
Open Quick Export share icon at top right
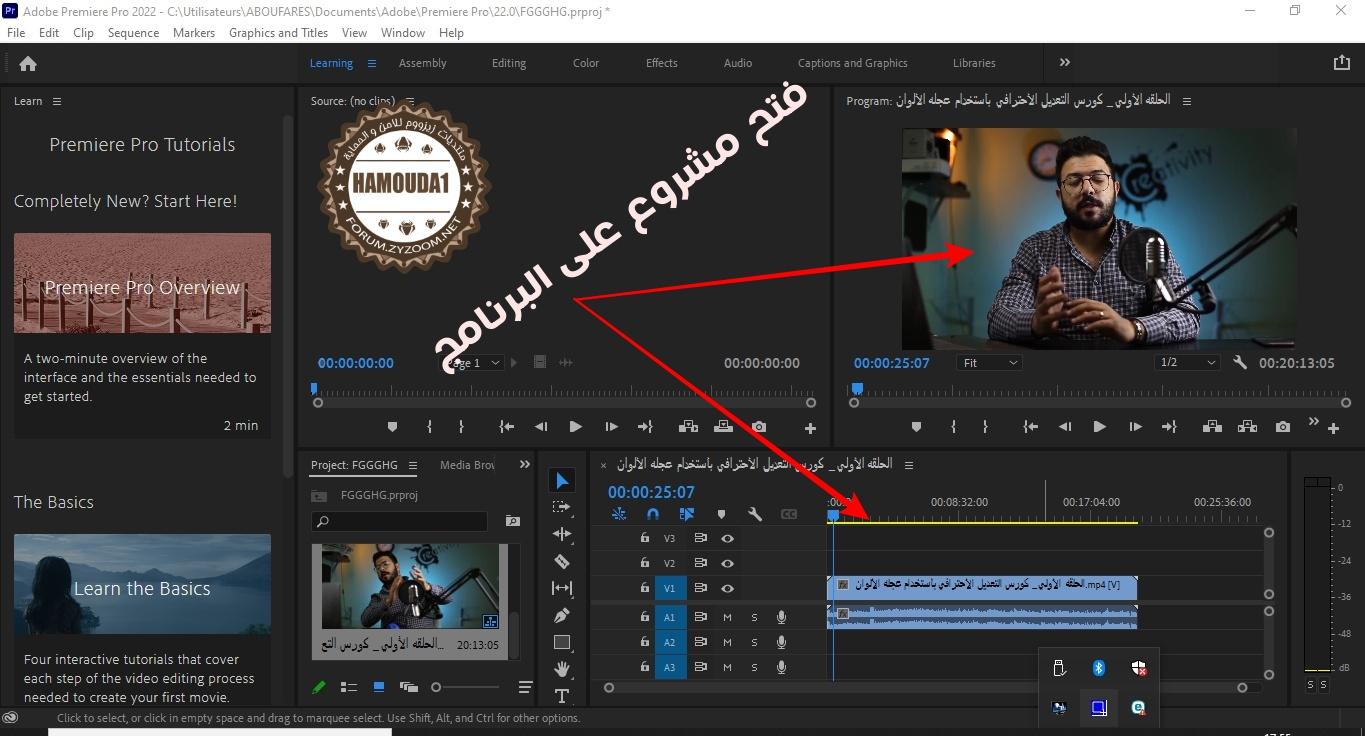(x=1342, y=63)
